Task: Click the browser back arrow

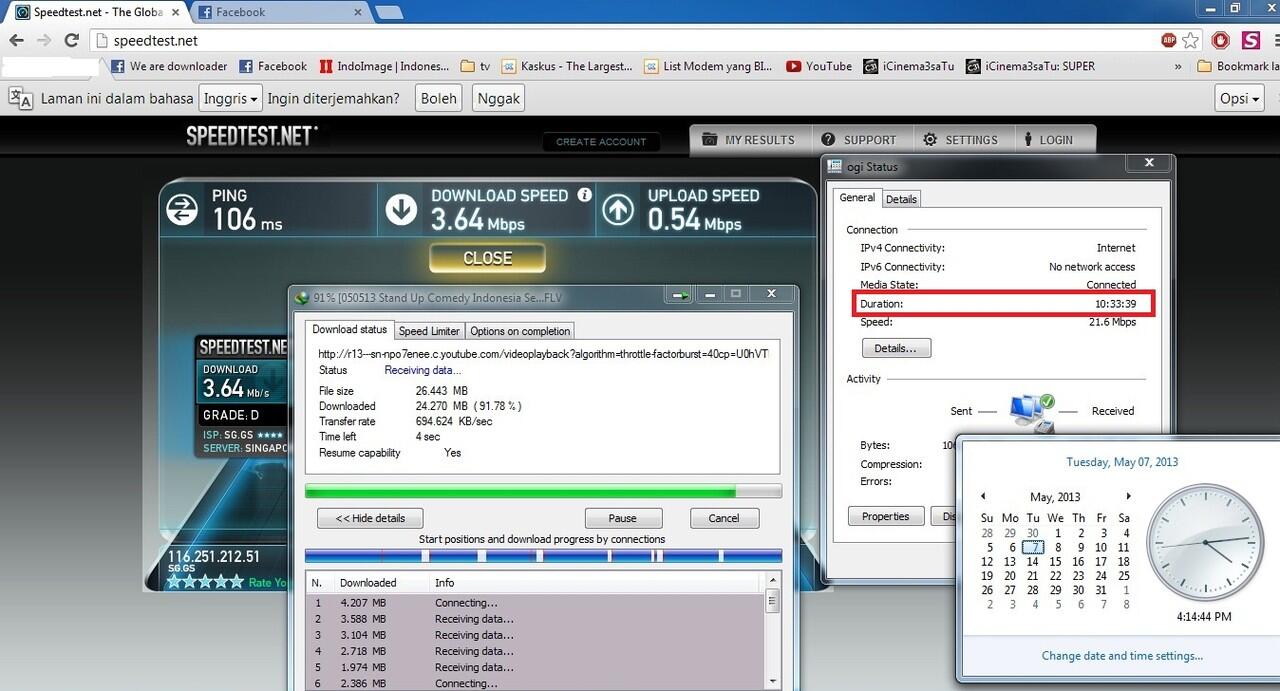Action: click(x=16, y=41)
